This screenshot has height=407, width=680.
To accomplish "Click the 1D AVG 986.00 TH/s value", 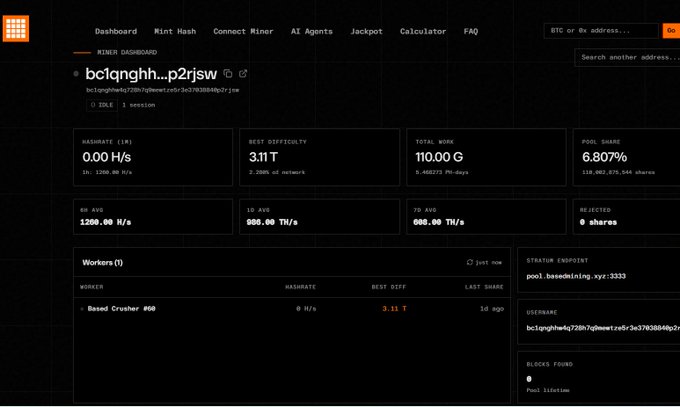I will (272, 222).
